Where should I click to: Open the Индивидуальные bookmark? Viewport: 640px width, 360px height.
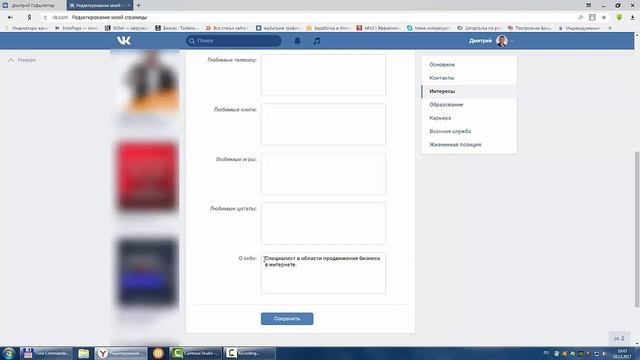[579, 28]
